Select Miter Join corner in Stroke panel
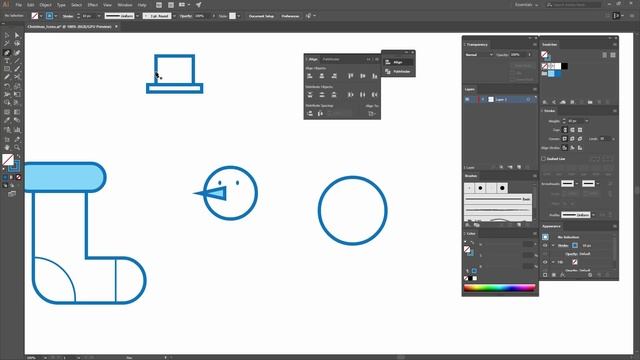This screenshot has height=360, width=640. point(565,139)
